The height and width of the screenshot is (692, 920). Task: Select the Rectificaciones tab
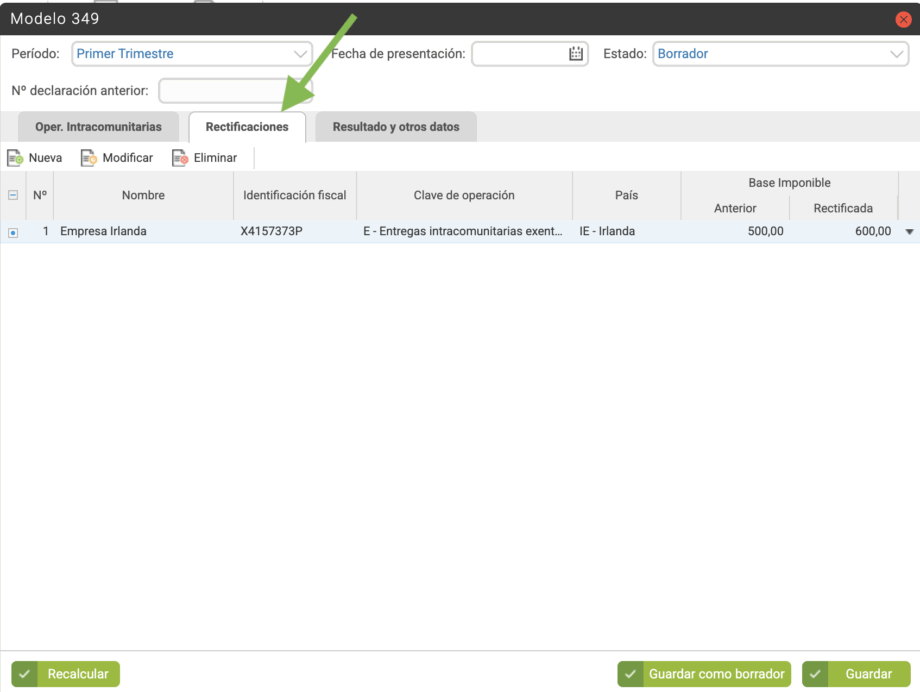click(247, 127)
